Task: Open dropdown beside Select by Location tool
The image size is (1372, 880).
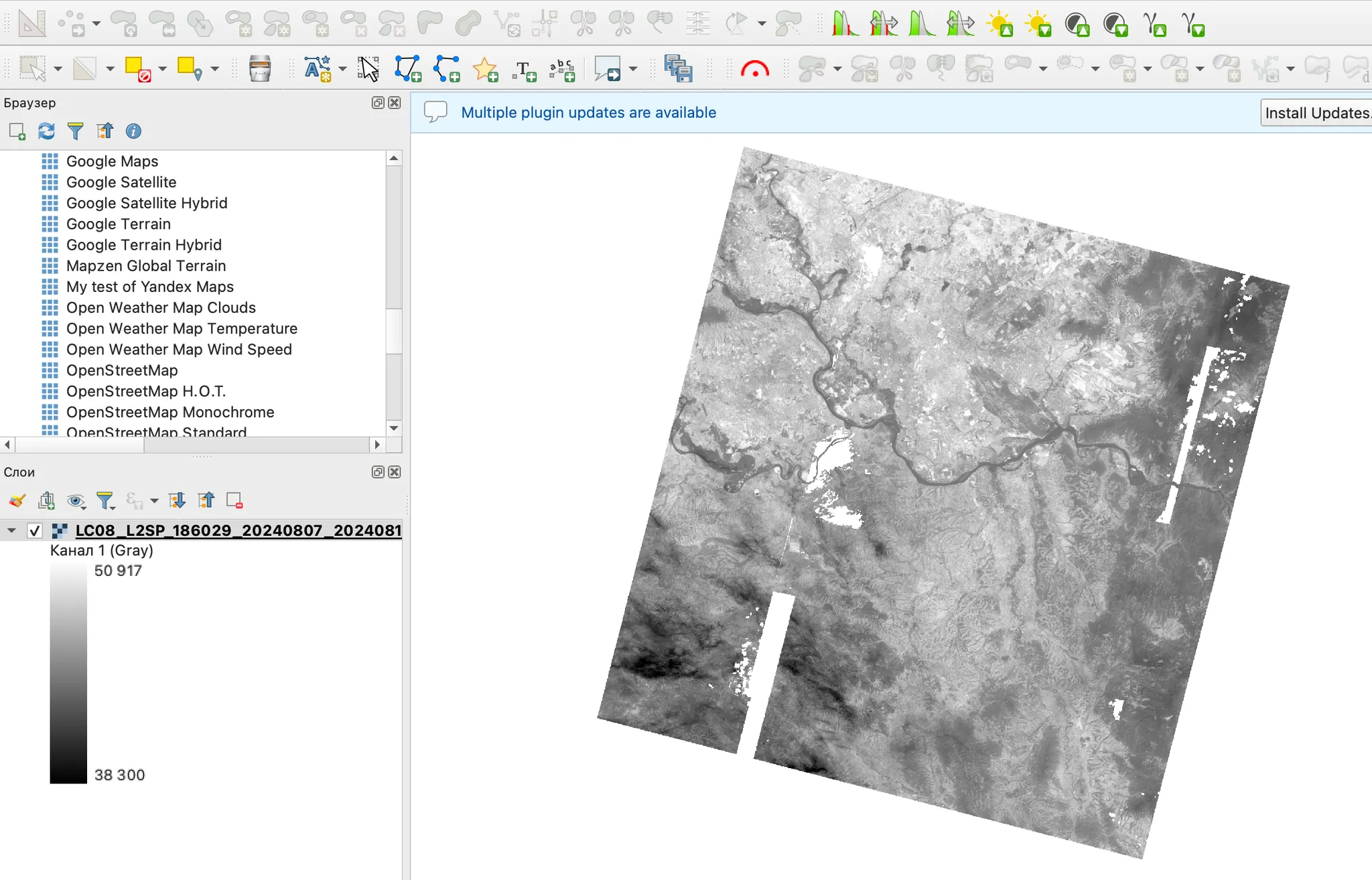Action: (x=215, y=69)
